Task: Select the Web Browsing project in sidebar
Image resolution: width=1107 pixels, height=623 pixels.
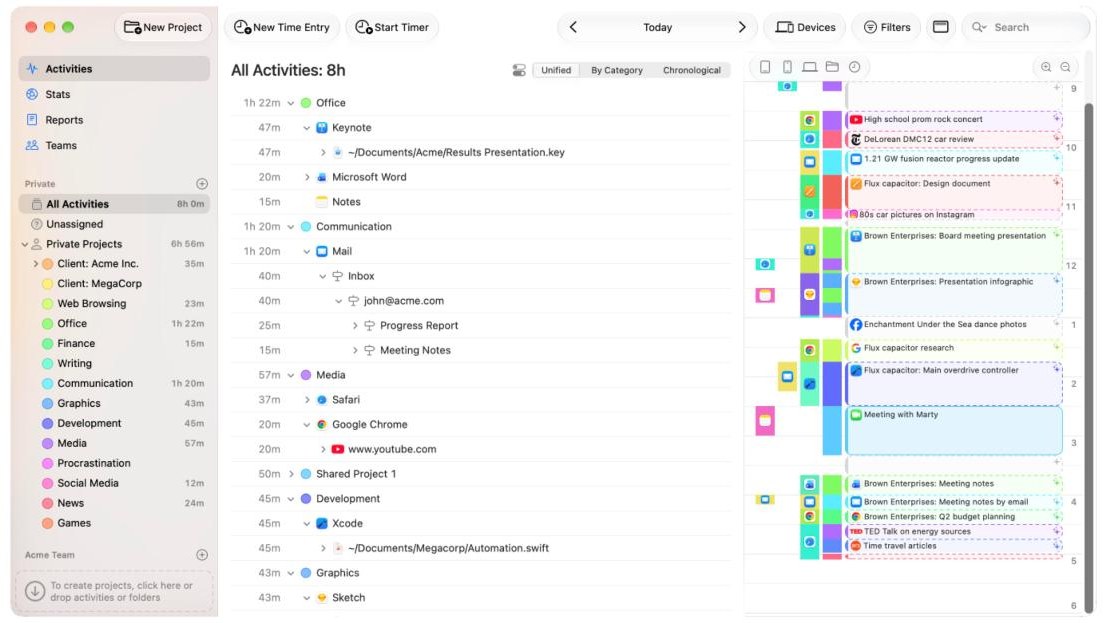Action: click(114, 304)
